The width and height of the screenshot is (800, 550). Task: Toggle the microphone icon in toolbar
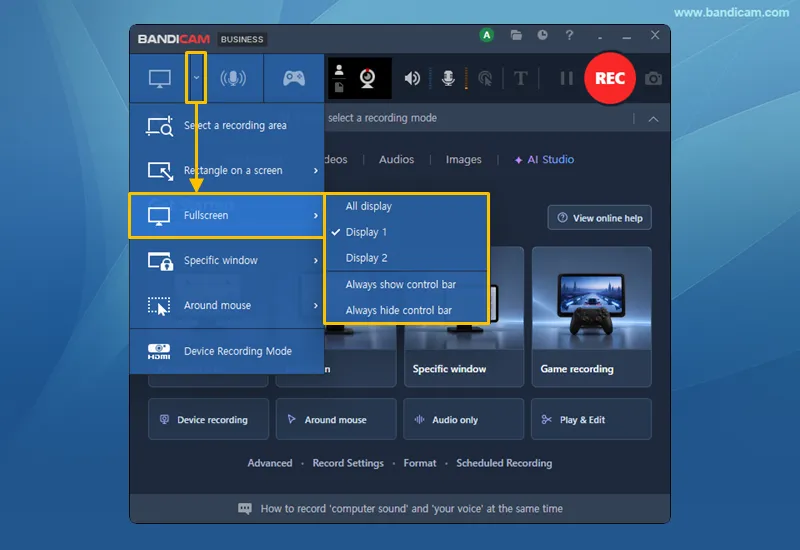click(x=448, y=78)
